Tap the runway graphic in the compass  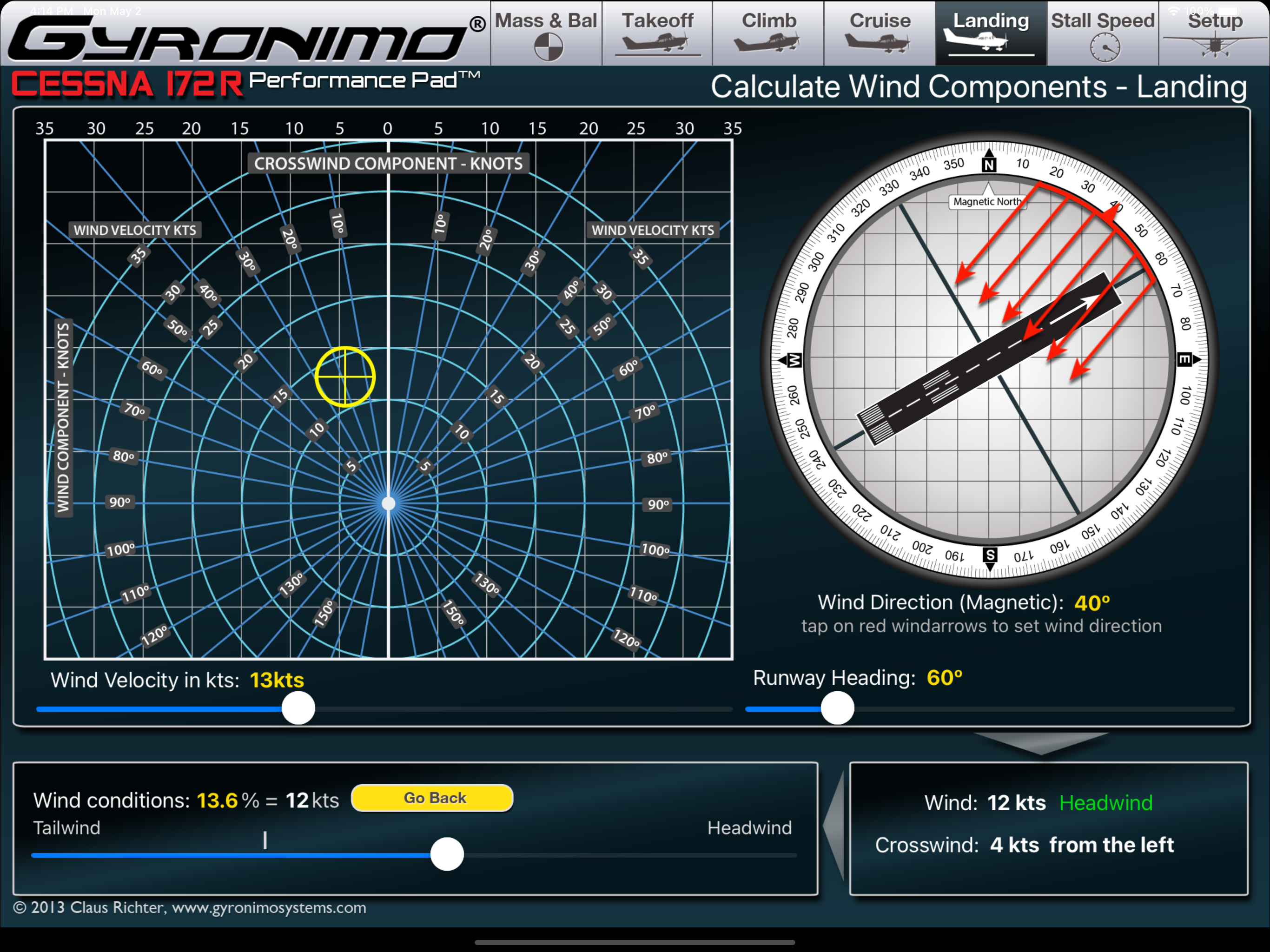988,359
